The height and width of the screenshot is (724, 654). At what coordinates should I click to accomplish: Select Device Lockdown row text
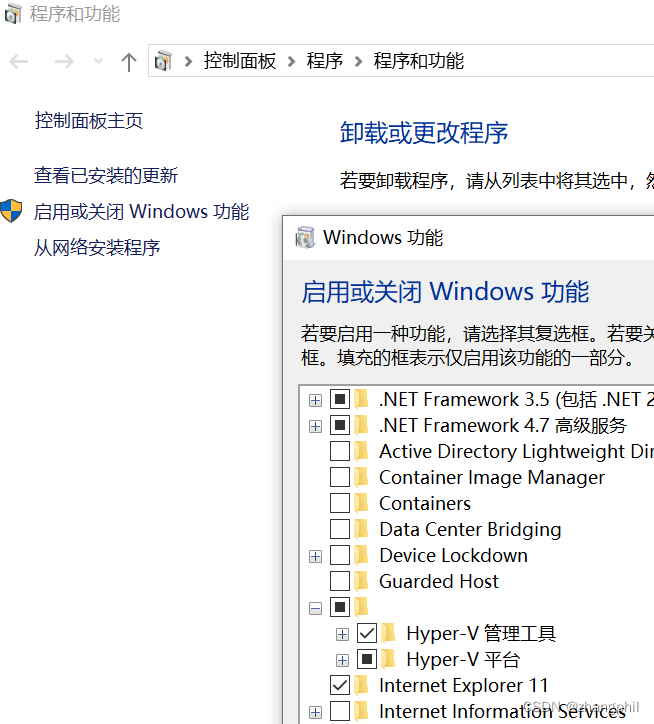point(453,555)
